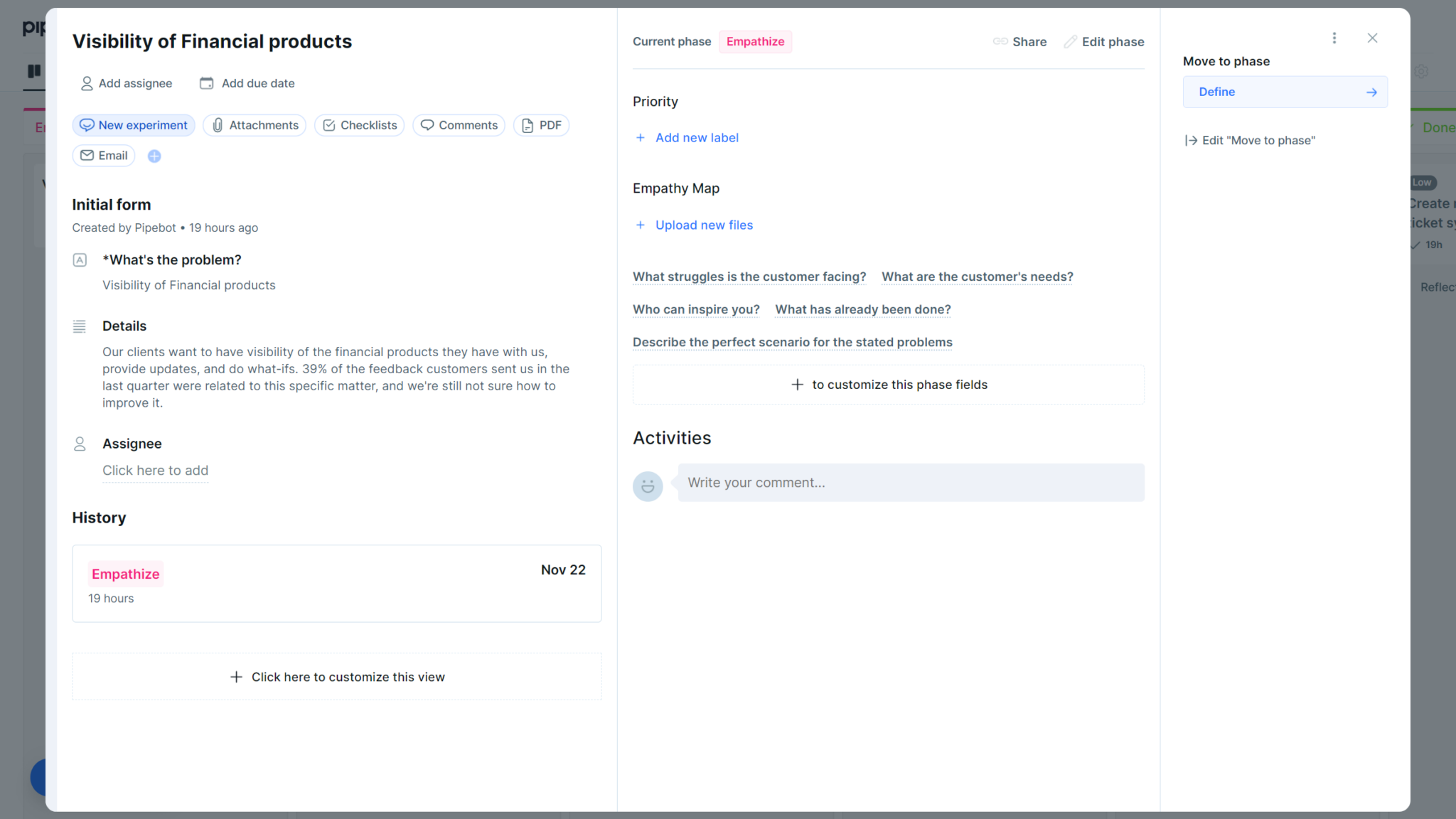Open the three-dot options menu
Image resolution: width=1456 pixels, height=819 pixels.
[x=1334, y=38]
